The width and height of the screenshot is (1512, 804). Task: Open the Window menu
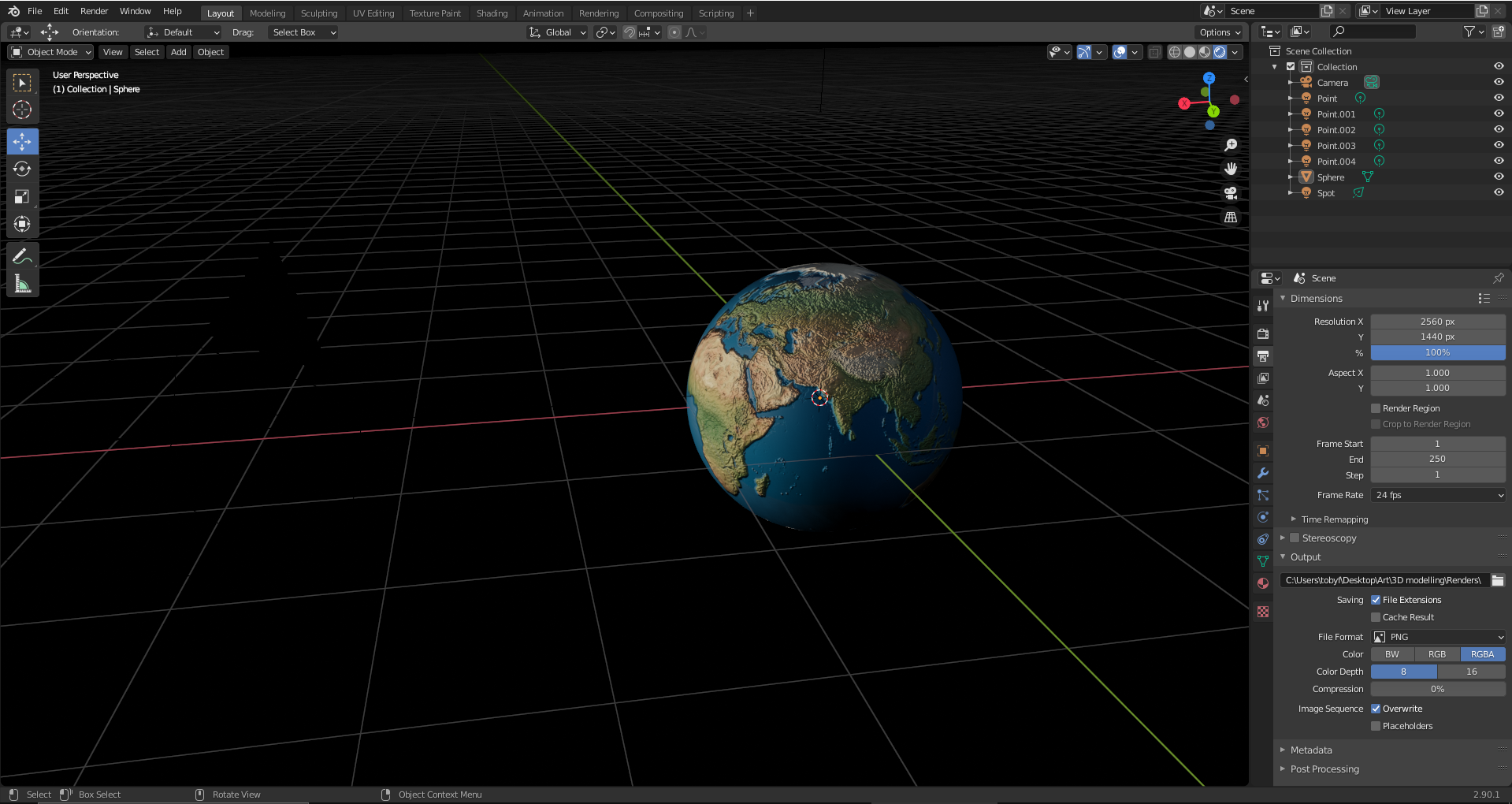tap(135, 11)
